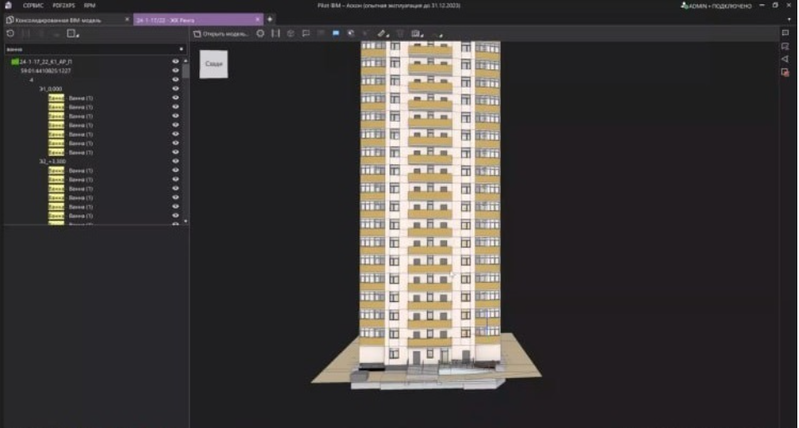The image size is (799, 428).
Task: Click the Открыть модель button
Action: pos(227,33)
